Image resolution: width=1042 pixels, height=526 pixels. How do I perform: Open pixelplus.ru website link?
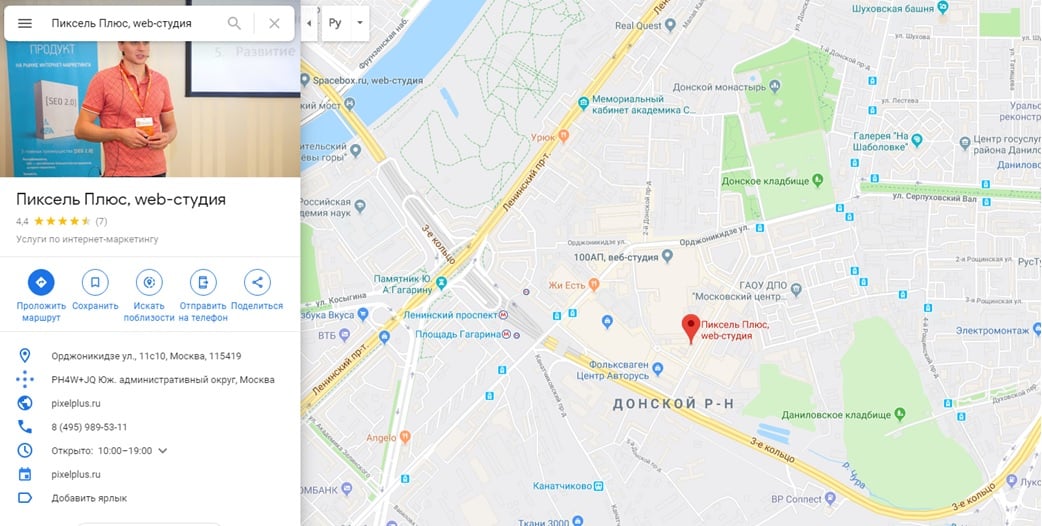pyautogui.click(x=76, y=403)
